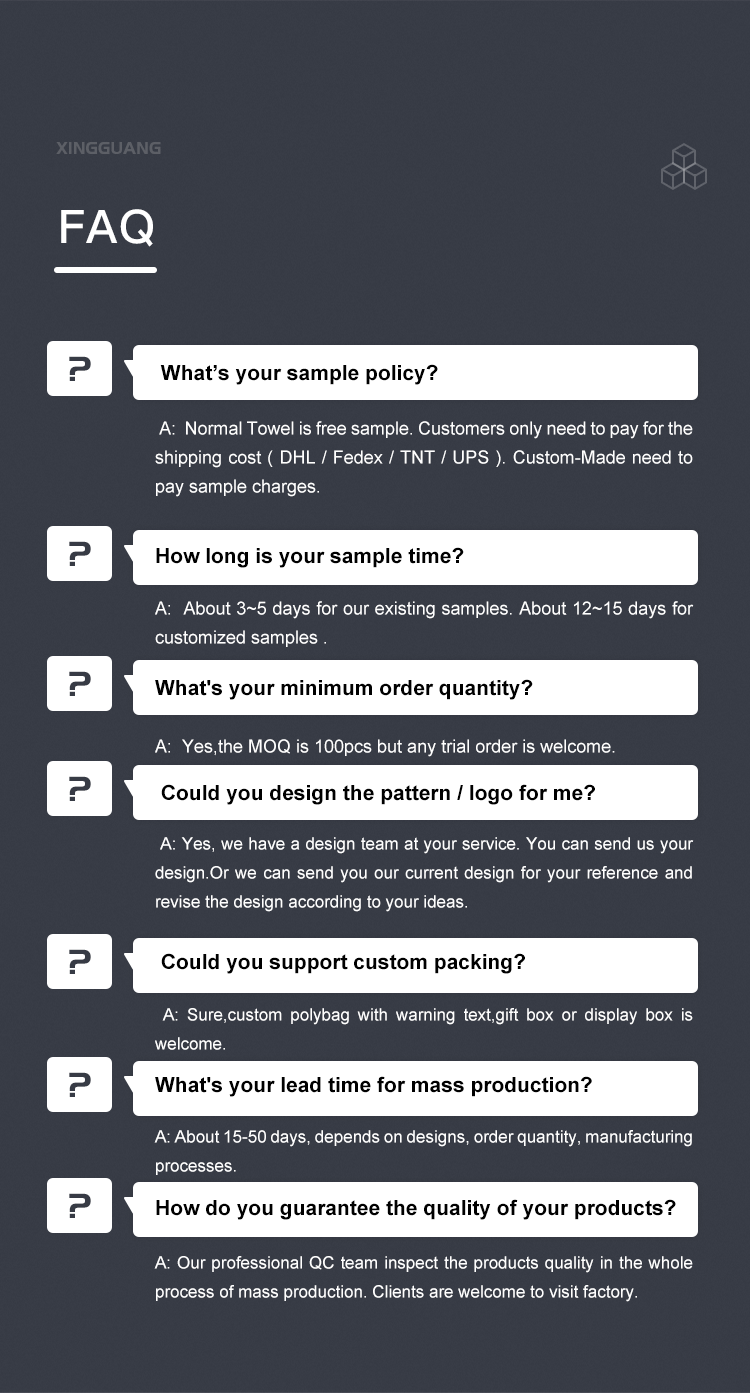This screenshot has height=1393, width=750.
Task: Click the FAQ heading
Action: point(106,228)
